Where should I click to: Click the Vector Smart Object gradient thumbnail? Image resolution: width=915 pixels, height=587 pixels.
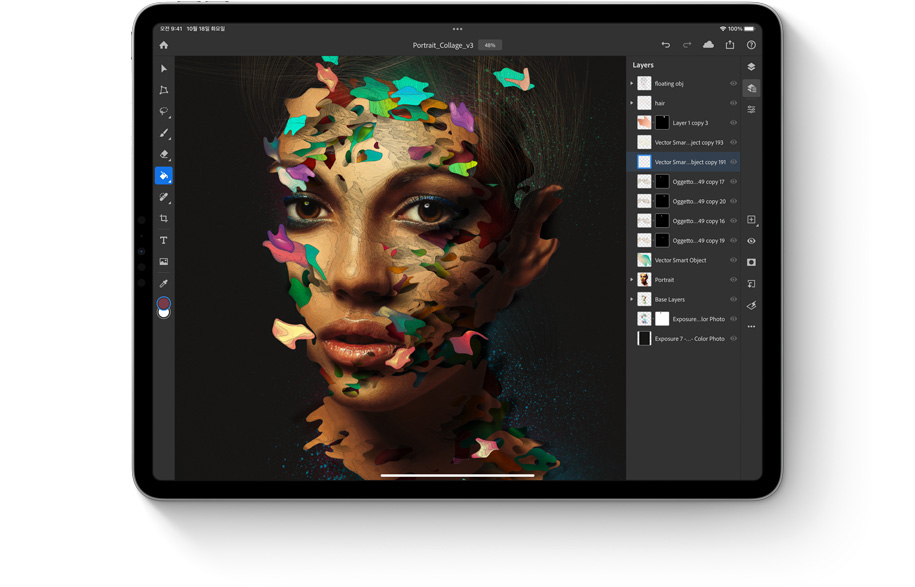point(644,260)
